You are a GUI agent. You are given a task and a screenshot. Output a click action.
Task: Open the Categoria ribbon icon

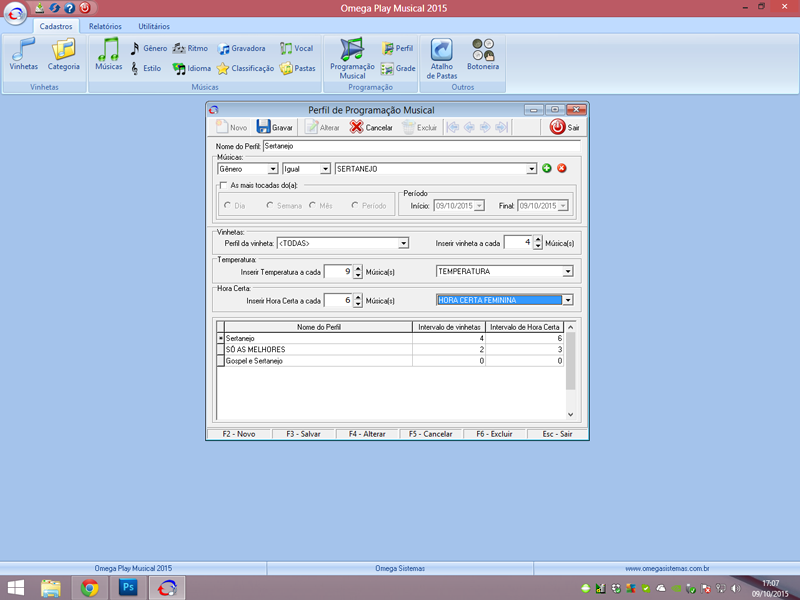point(63,54)
